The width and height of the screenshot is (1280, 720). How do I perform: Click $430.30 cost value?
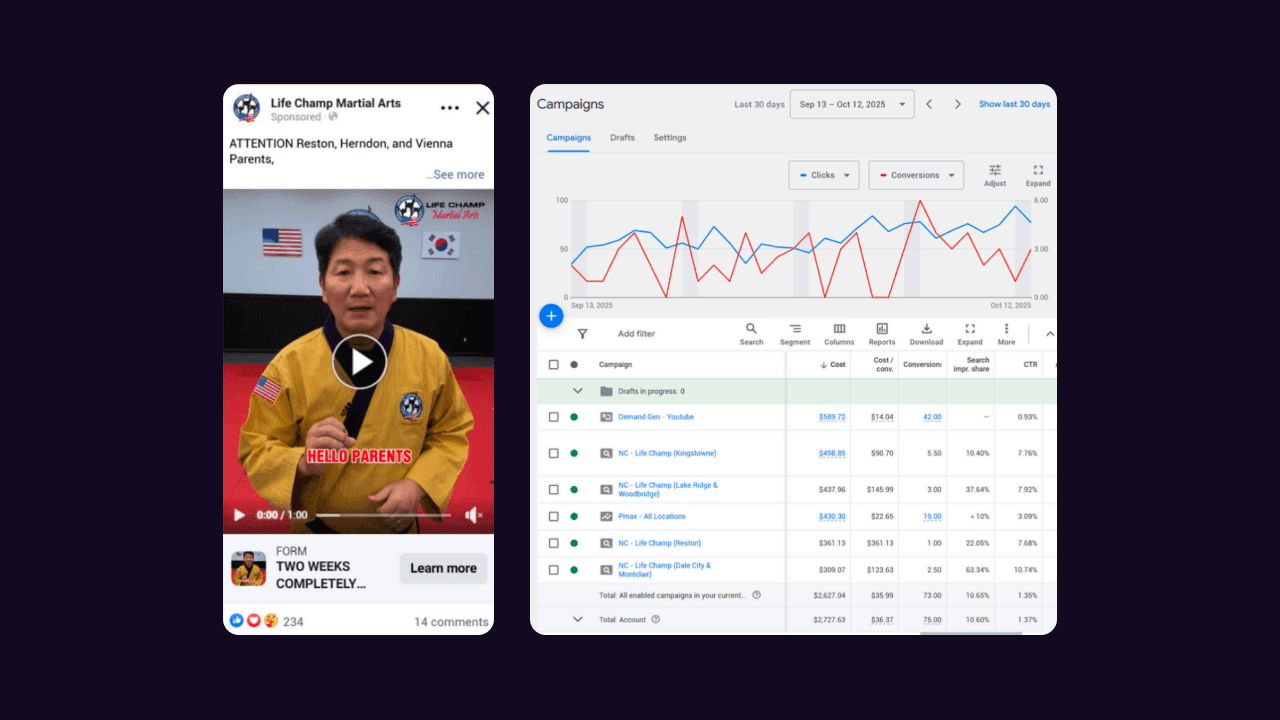pos(832,517)
